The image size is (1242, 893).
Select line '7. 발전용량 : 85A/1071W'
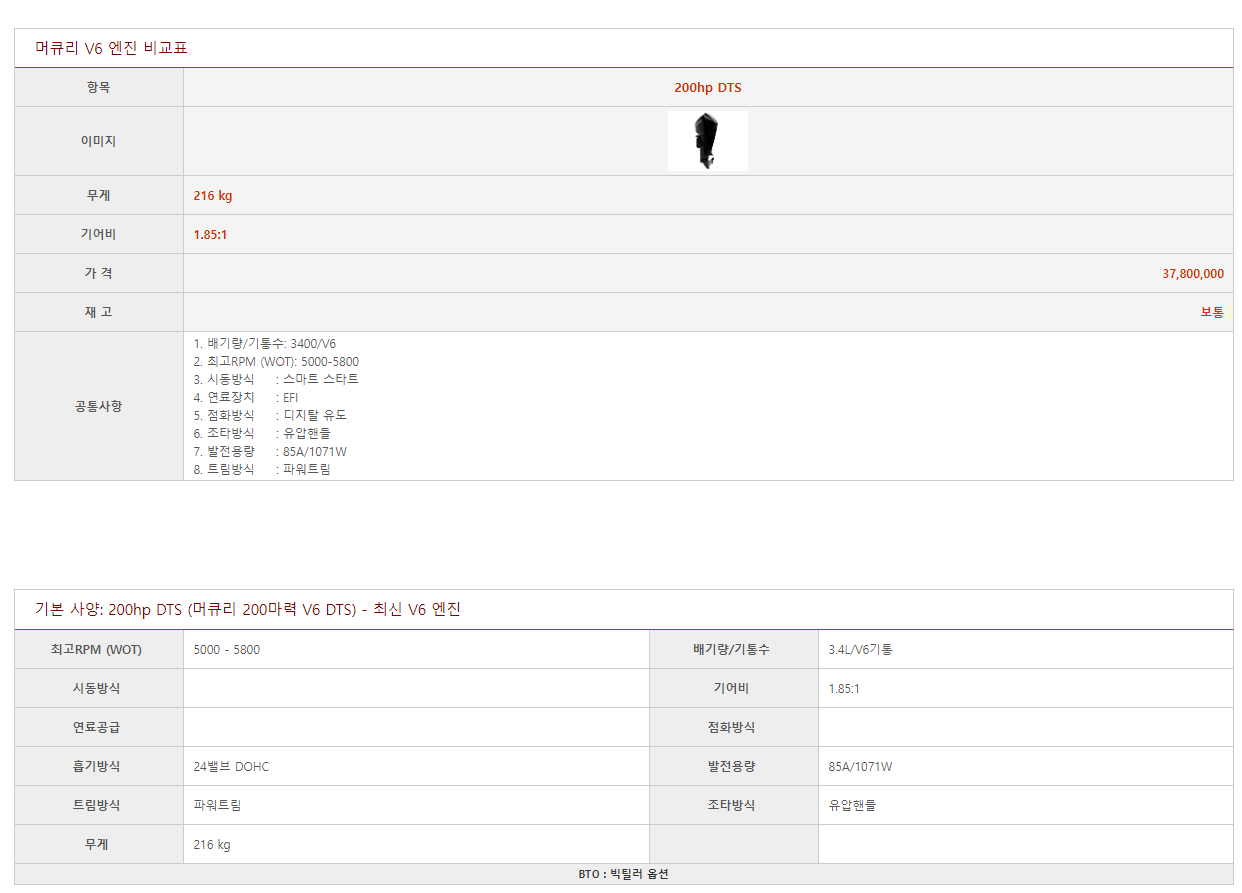tap(270, 451)
